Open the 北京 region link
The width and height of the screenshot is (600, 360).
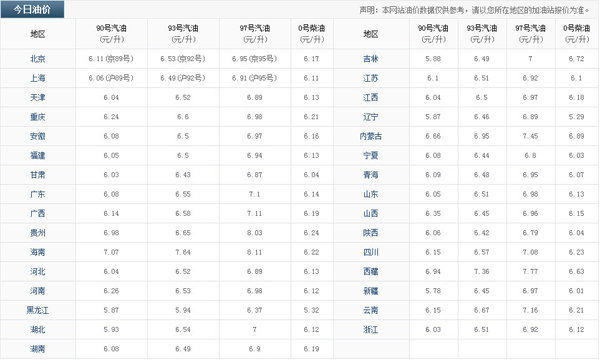click(38, 59)
